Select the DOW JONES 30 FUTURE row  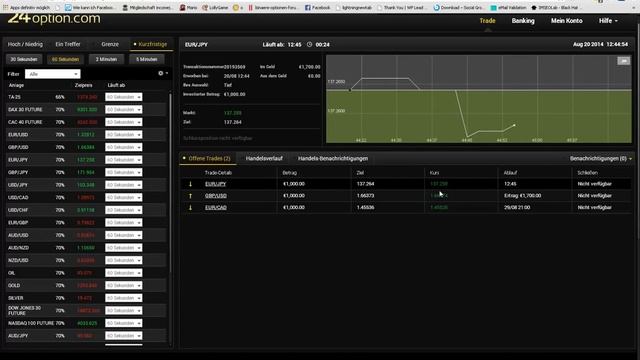[87, 311]
